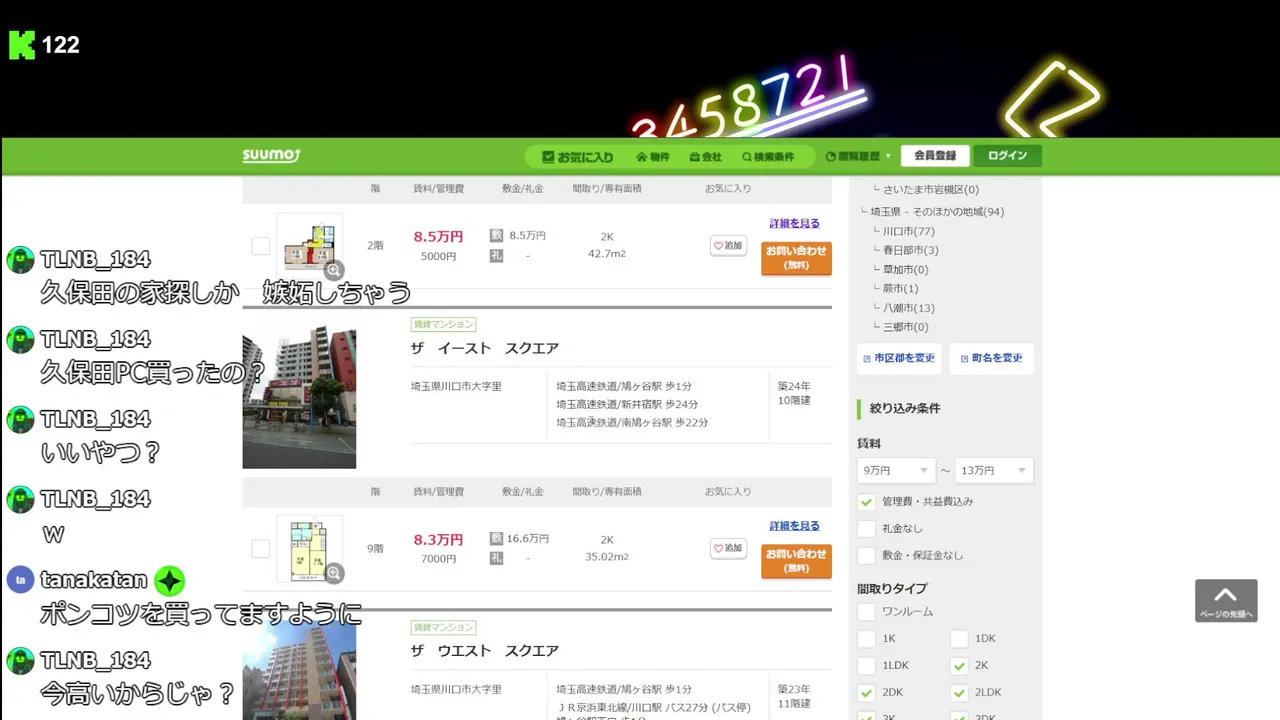Image resolution: width=1280 pixels, height=720 pixels.
Task: Click the 町名を変更 button
Action: [991, 358]
